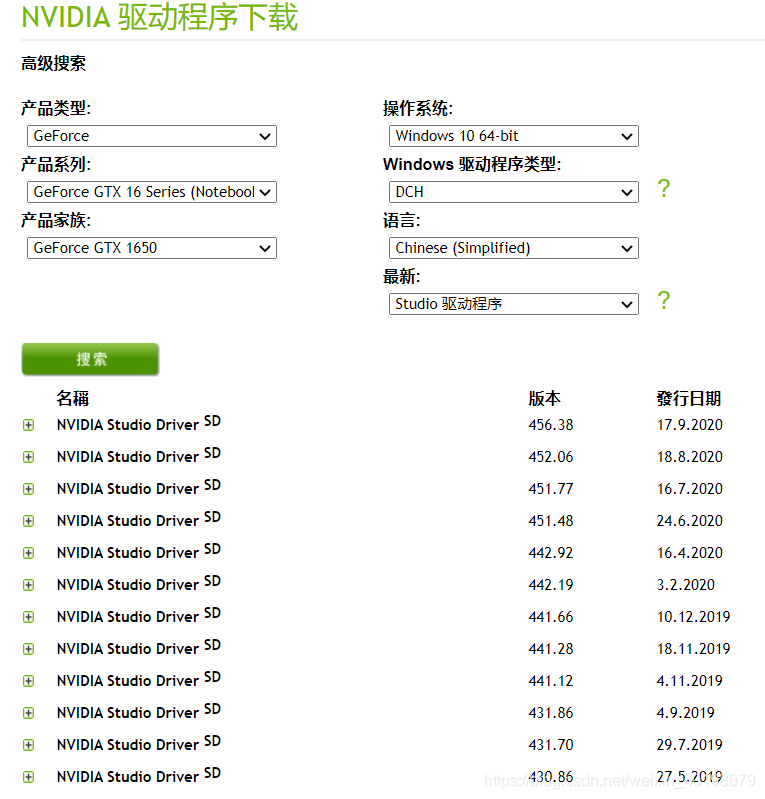Viewport: 765px width, 799px height.
Task: Click version number 456.38
Action: (551, 424)
